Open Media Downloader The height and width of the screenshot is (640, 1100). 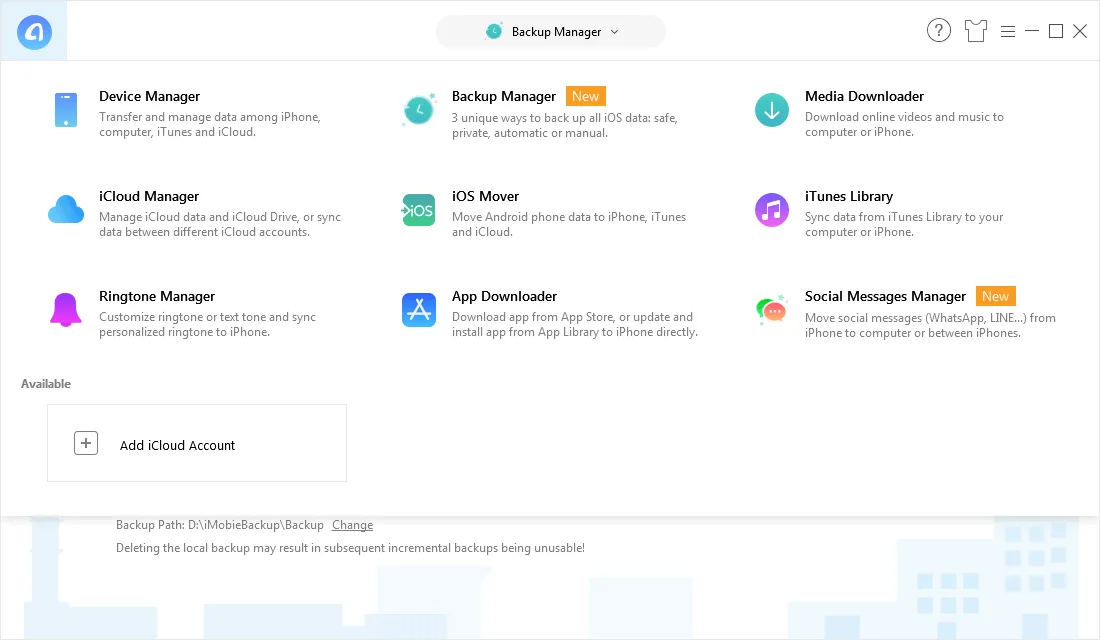[864, 96]
